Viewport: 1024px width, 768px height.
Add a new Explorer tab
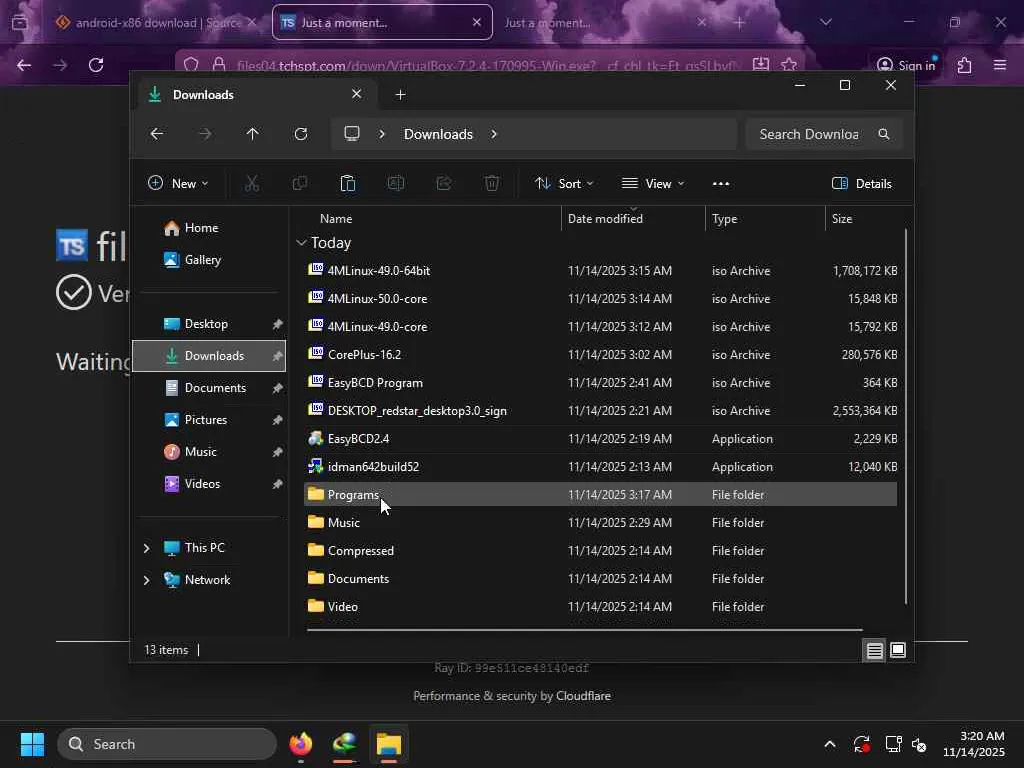400,95
